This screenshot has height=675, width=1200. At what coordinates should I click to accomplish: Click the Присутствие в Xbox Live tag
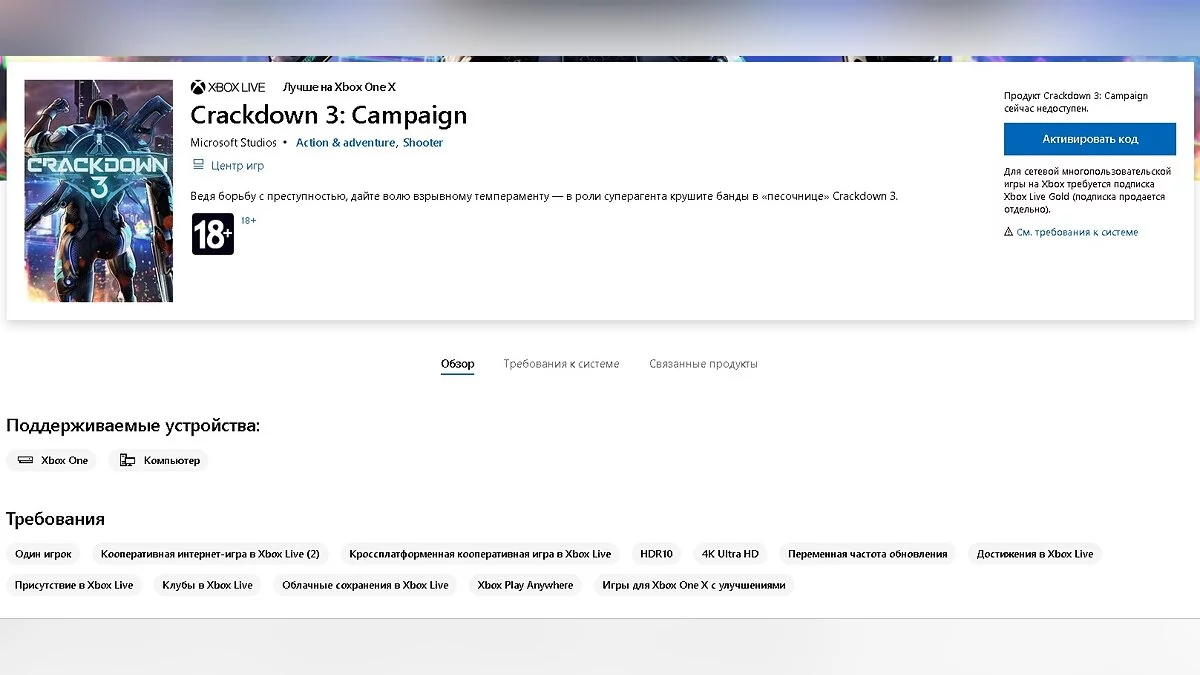(x=74, y=585)
